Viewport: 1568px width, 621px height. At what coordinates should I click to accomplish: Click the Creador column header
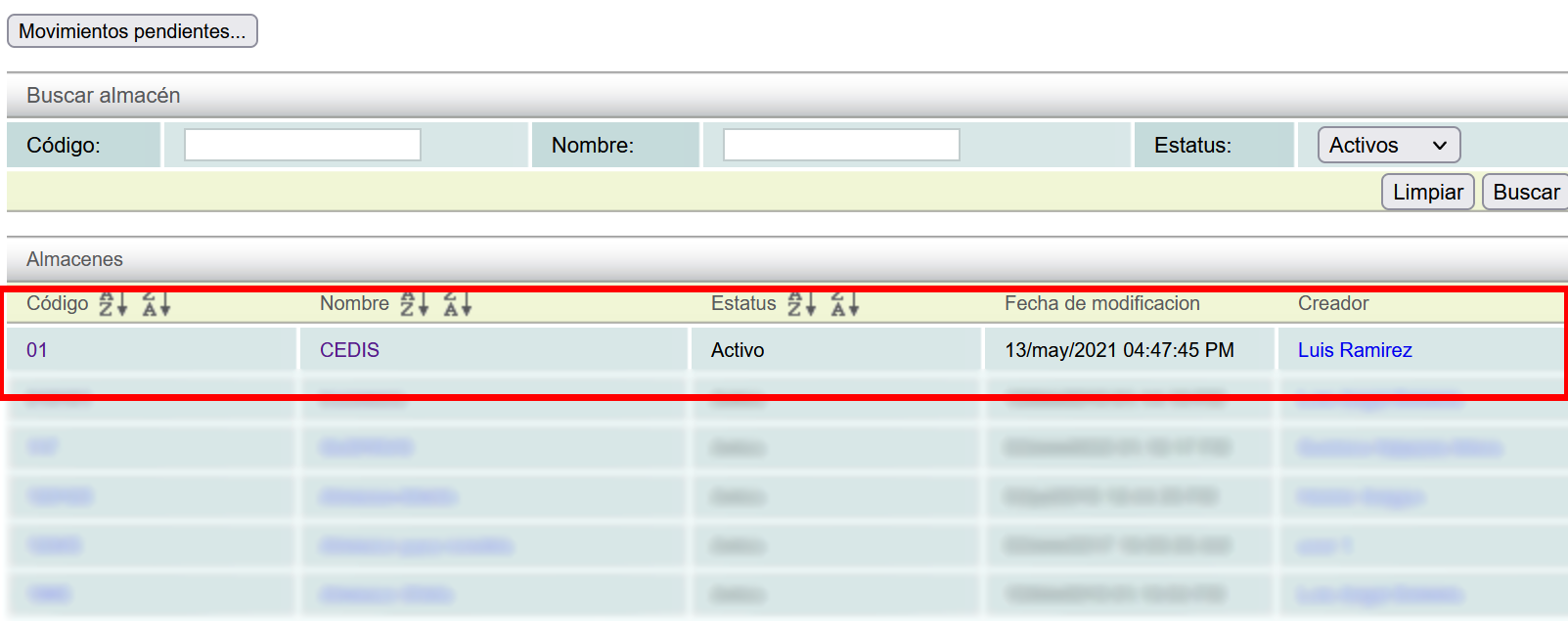coord(1333,304)
